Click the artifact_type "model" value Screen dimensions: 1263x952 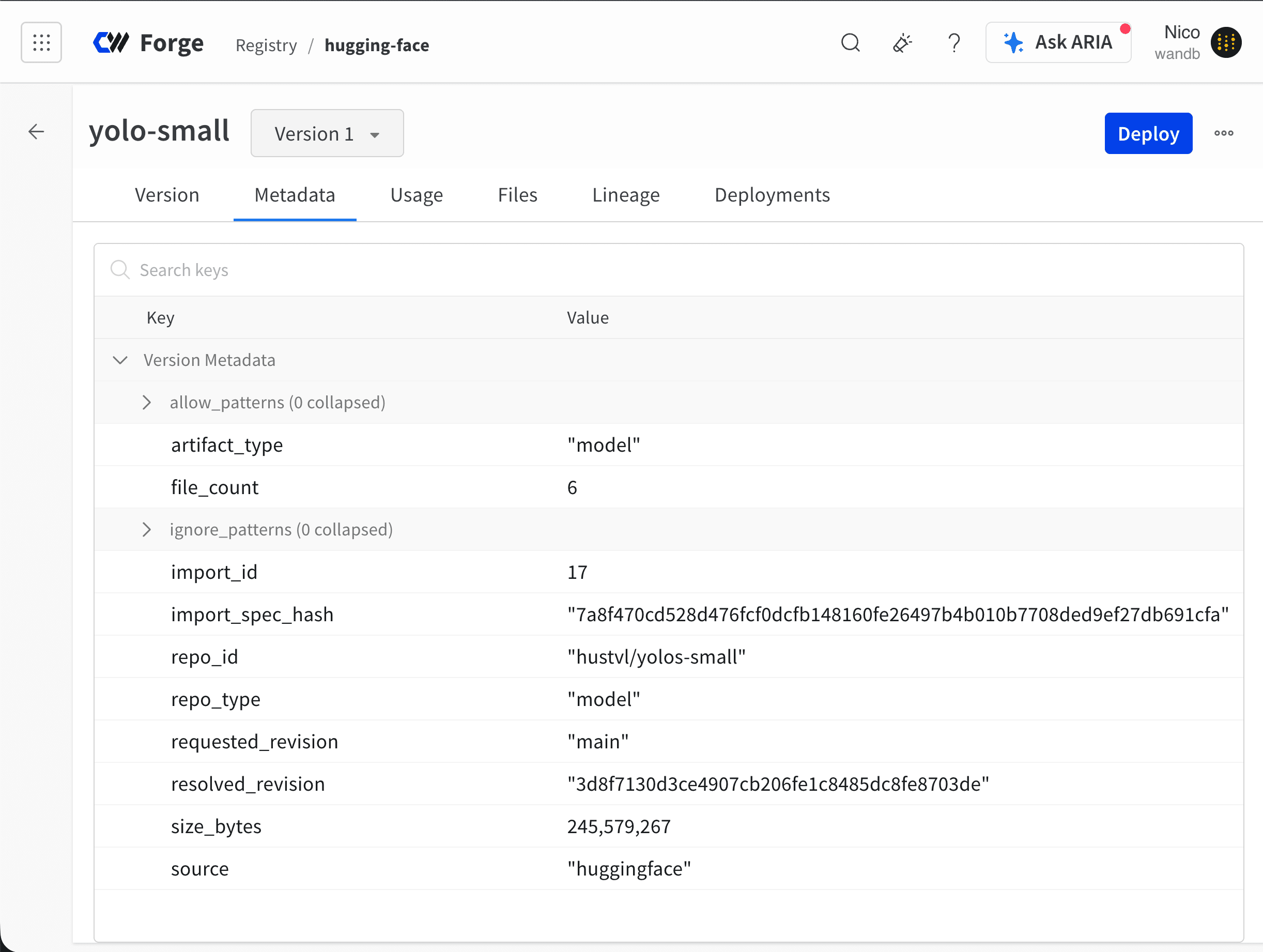click(x=604, y=445)
